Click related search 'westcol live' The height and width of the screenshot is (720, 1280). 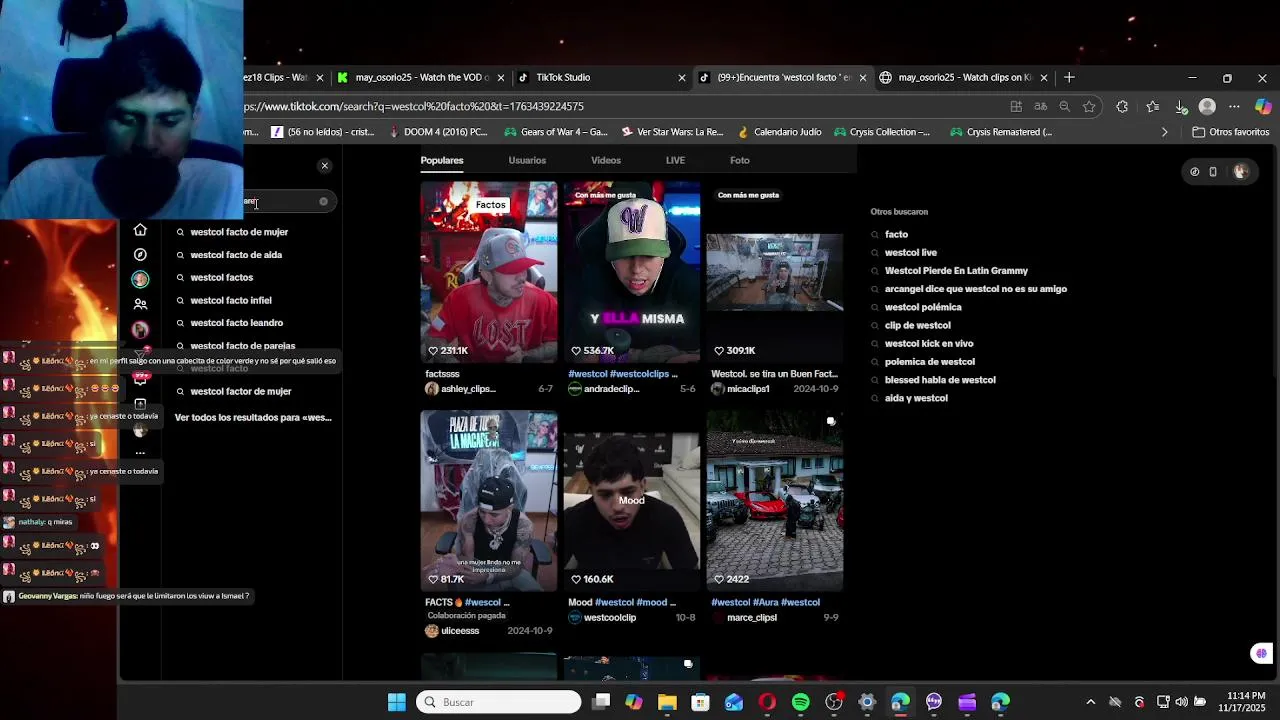[911, 253]
